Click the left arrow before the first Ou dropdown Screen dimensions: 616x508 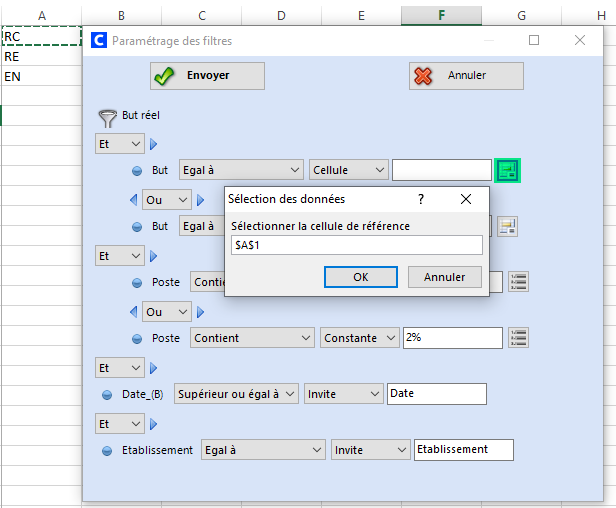pyautogui.click(x=134, y=200)
